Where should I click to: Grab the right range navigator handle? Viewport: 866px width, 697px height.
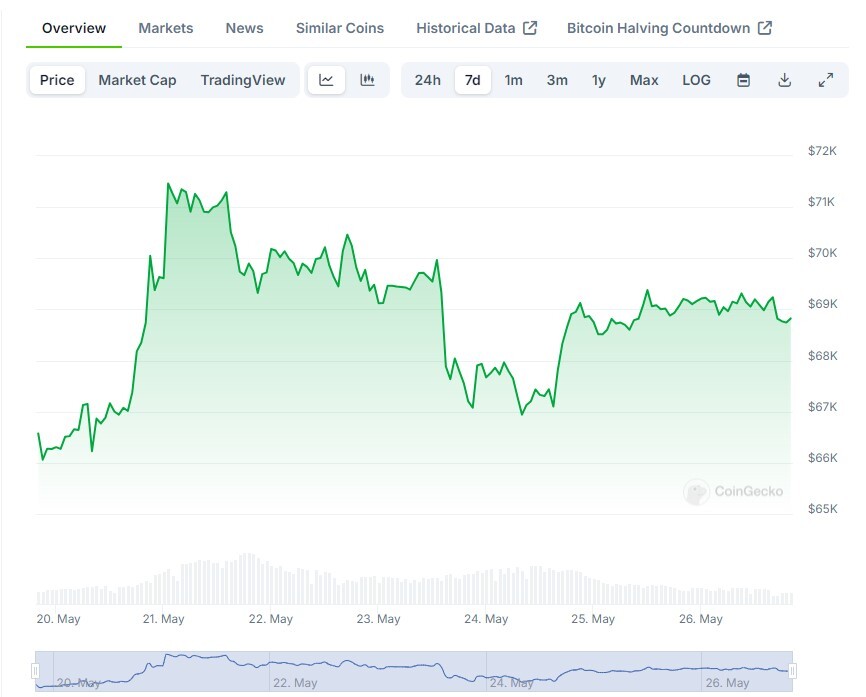[x=793, y=671]
